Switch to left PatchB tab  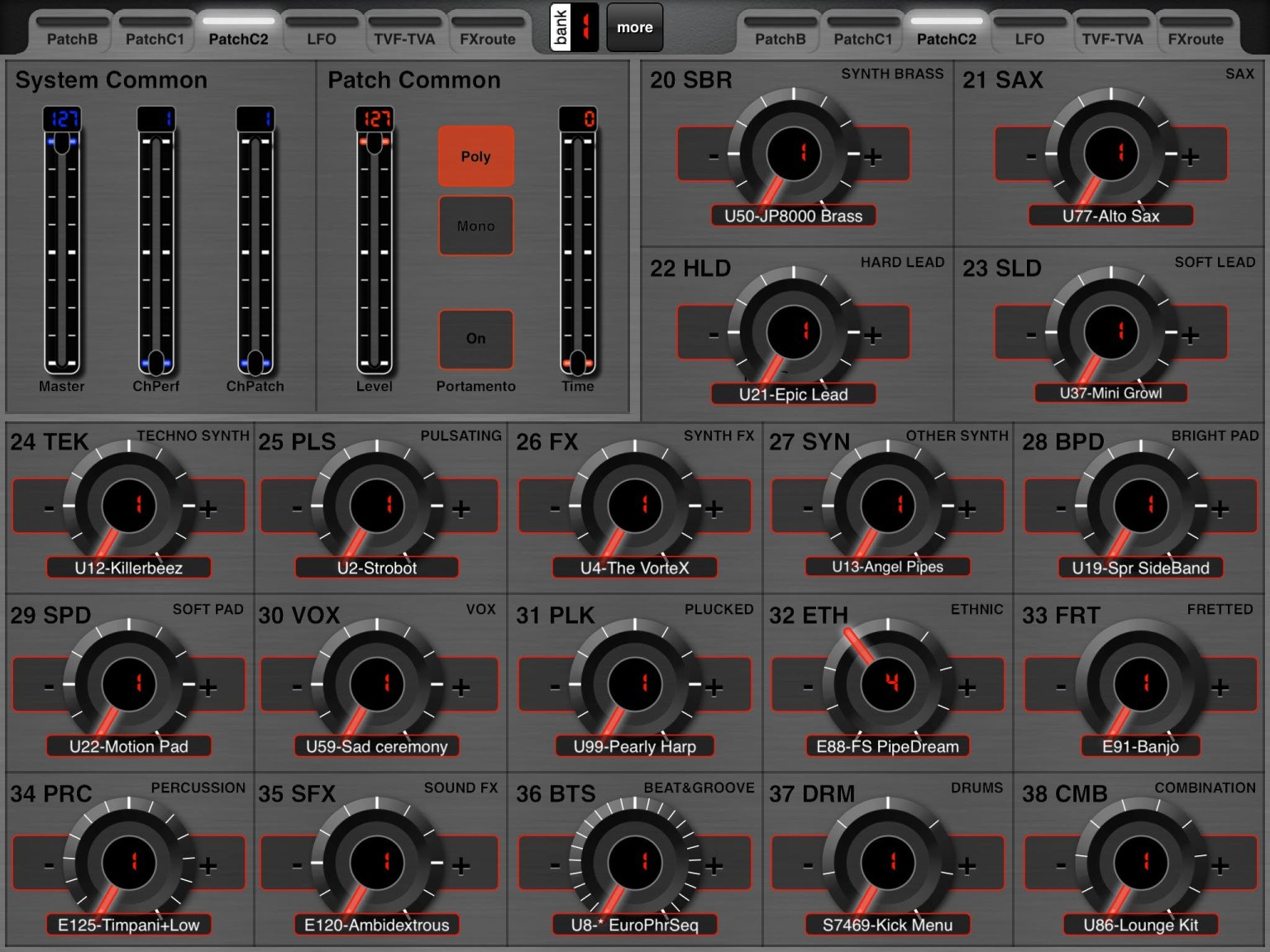pos(73,33)
